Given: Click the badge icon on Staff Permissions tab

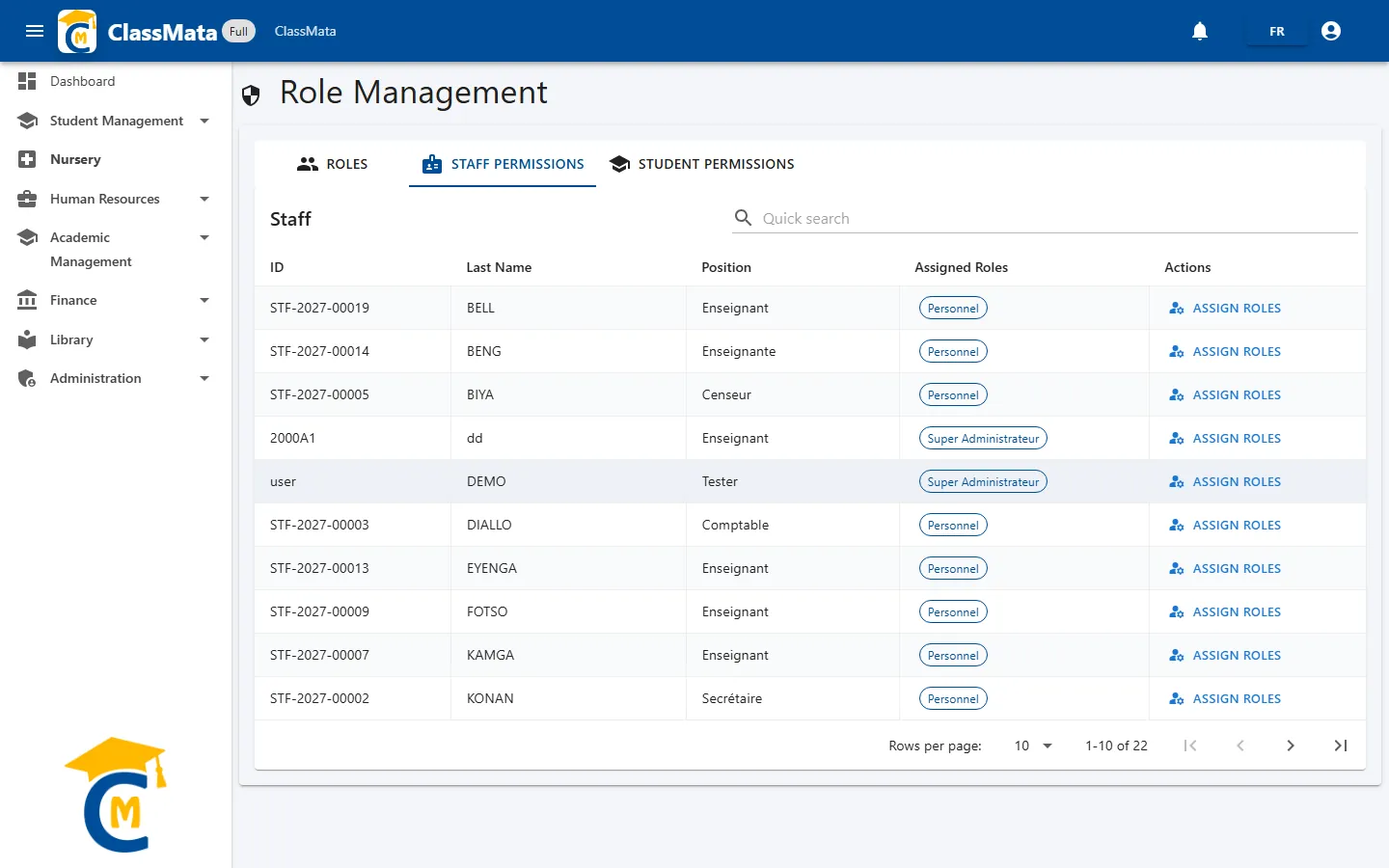Looking at the screenshot, I should click(432, 164).
